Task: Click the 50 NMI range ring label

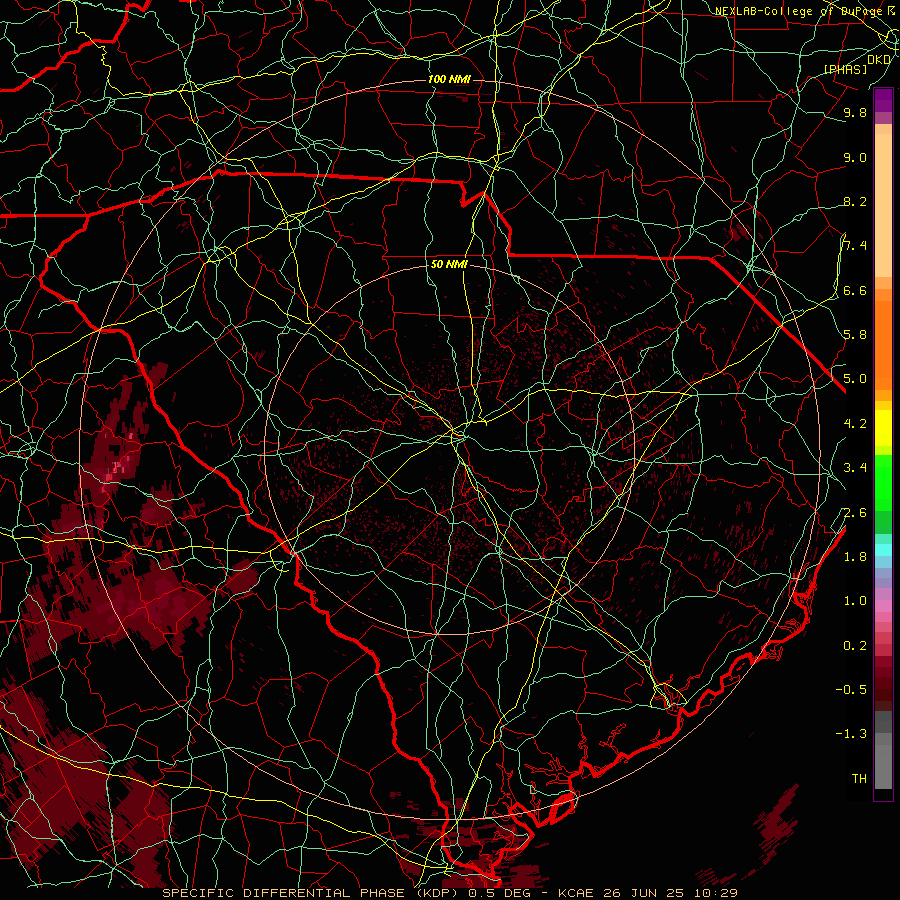Action: point(449,265)
